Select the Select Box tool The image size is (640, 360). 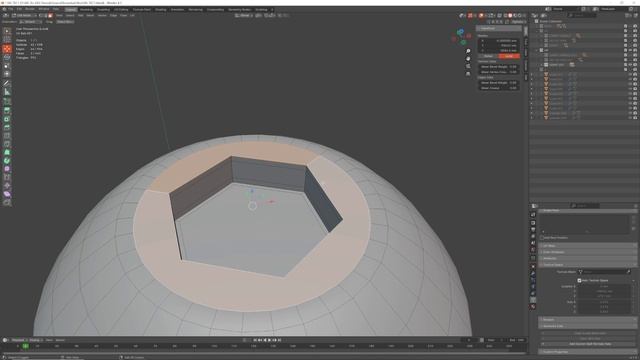click(x=7, y=31)
